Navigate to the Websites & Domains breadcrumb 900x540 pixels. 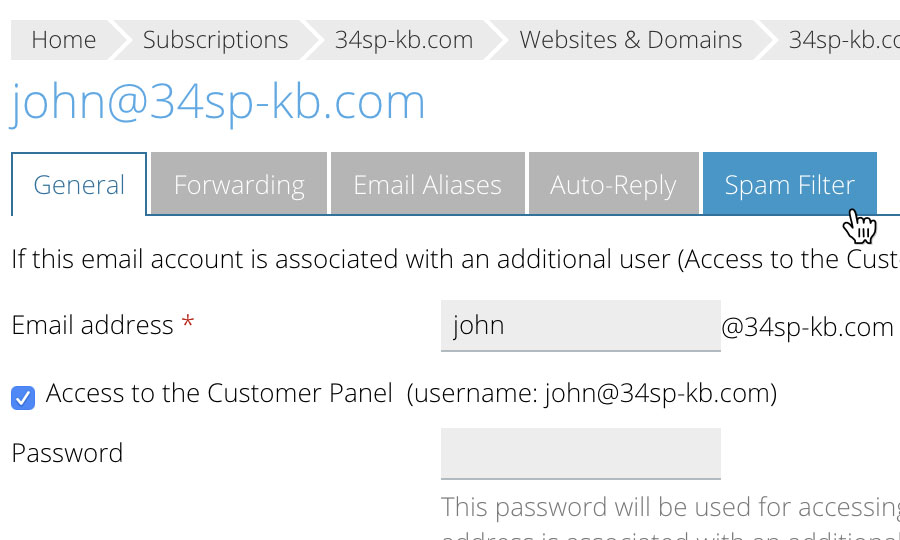pos(630,40)
